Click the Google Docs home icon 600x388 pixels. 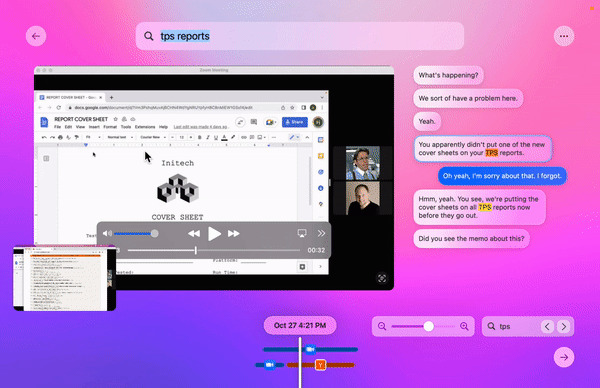[x=44, y=122]
